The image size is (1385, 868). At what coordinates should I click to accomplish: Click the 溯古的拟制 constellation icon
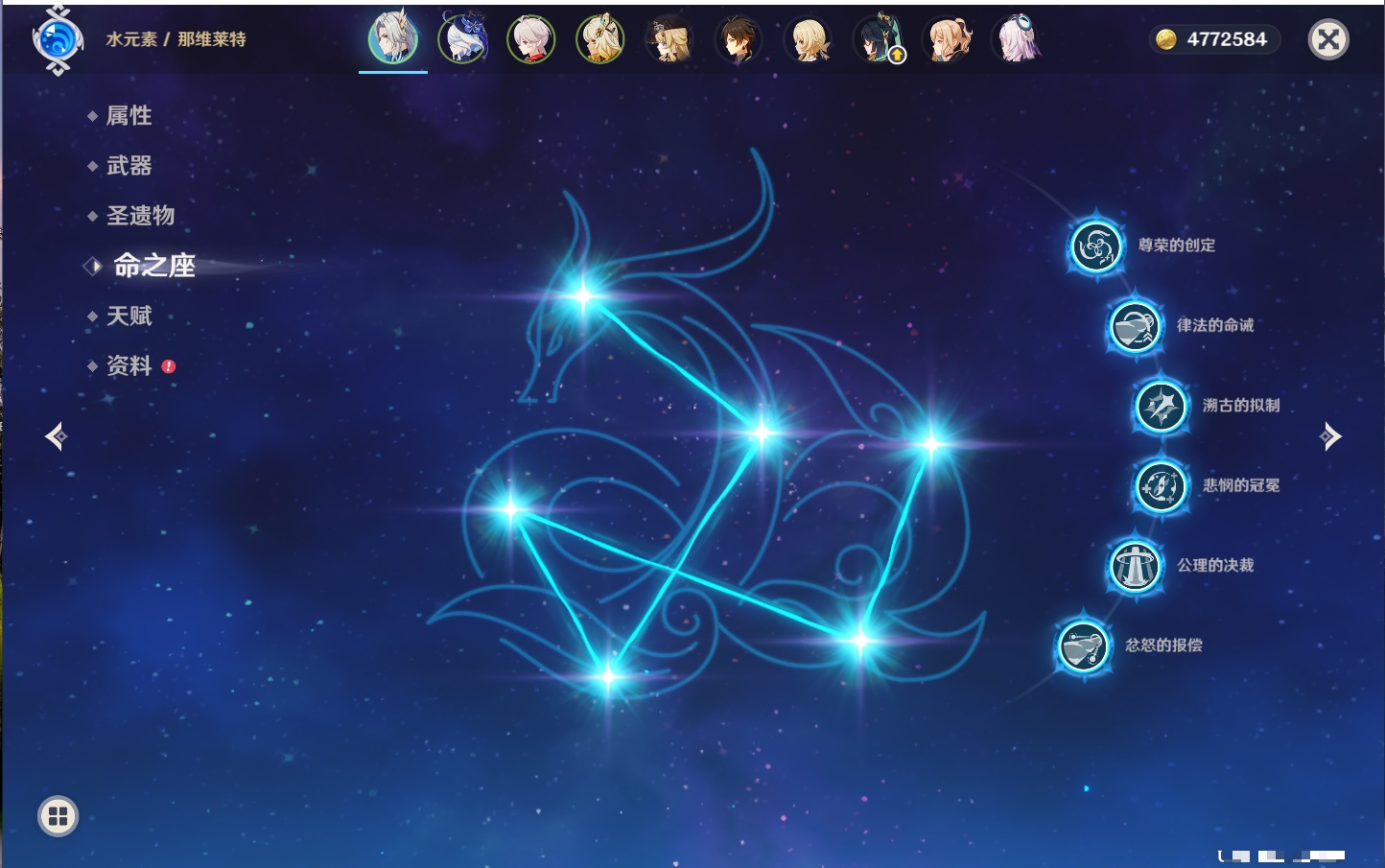point(1161,406)
